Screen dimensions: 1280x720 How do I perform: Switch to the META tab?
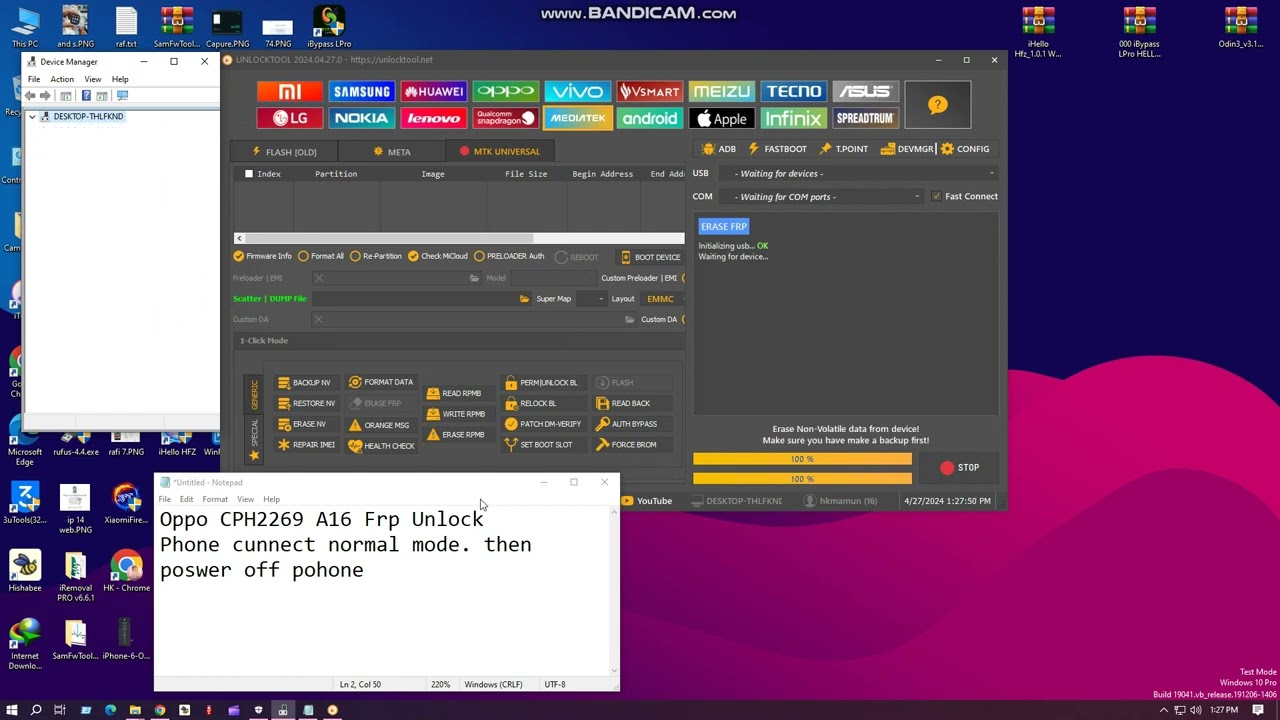point(391,152)
